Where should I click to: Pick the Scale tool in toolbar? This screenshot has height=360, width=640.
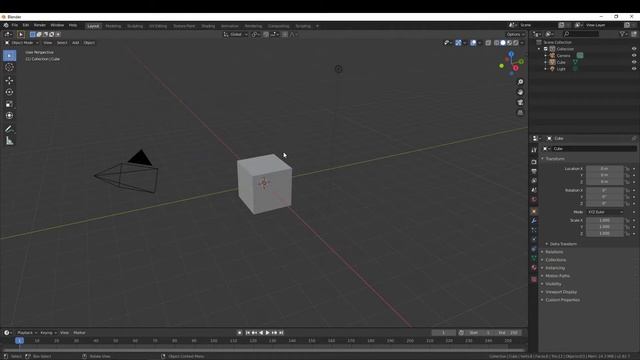click(9, 104)
